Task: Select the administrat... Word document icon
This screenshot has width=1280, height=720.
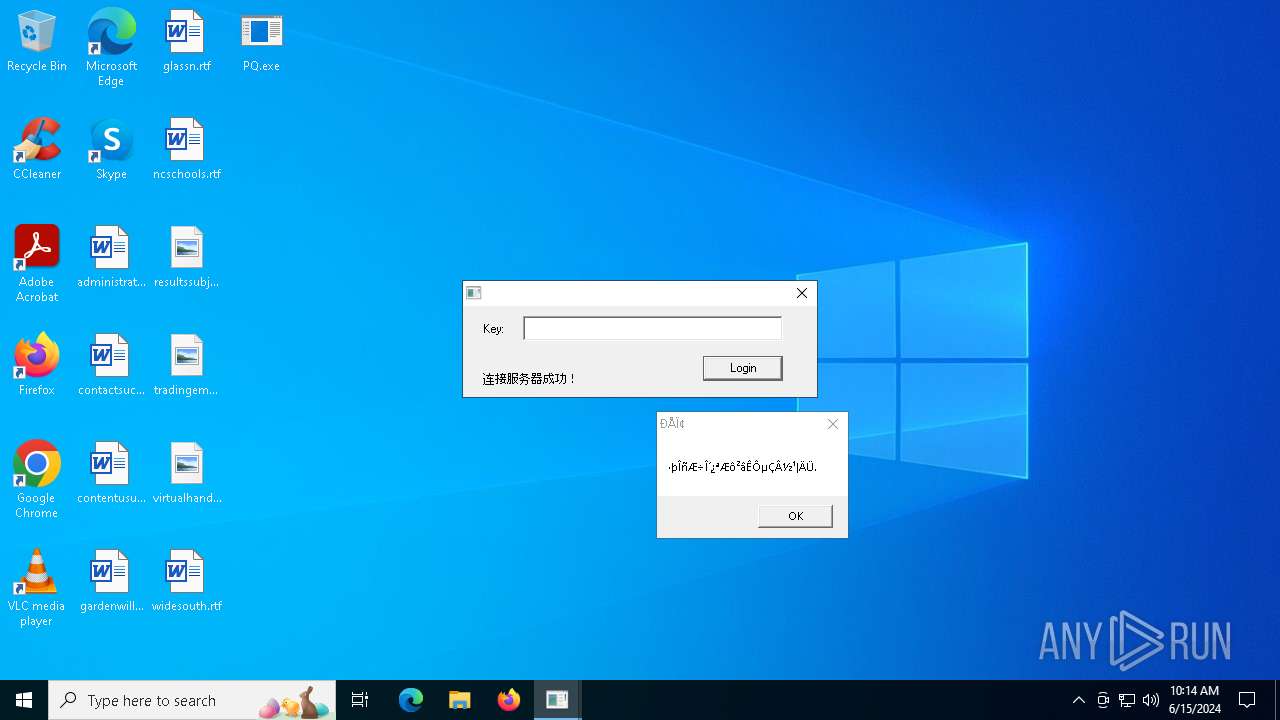Action: [x=111, y=257]
